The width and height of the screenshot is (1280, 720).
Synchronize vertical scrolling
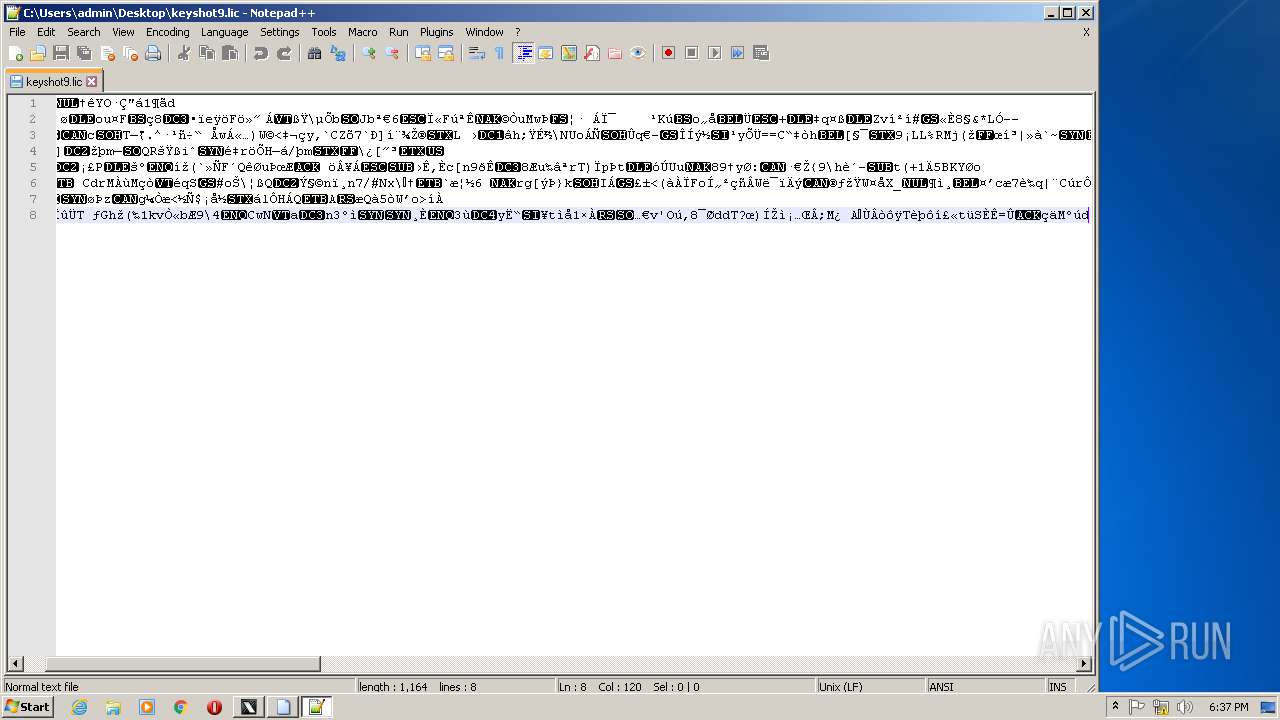[423, 53]
